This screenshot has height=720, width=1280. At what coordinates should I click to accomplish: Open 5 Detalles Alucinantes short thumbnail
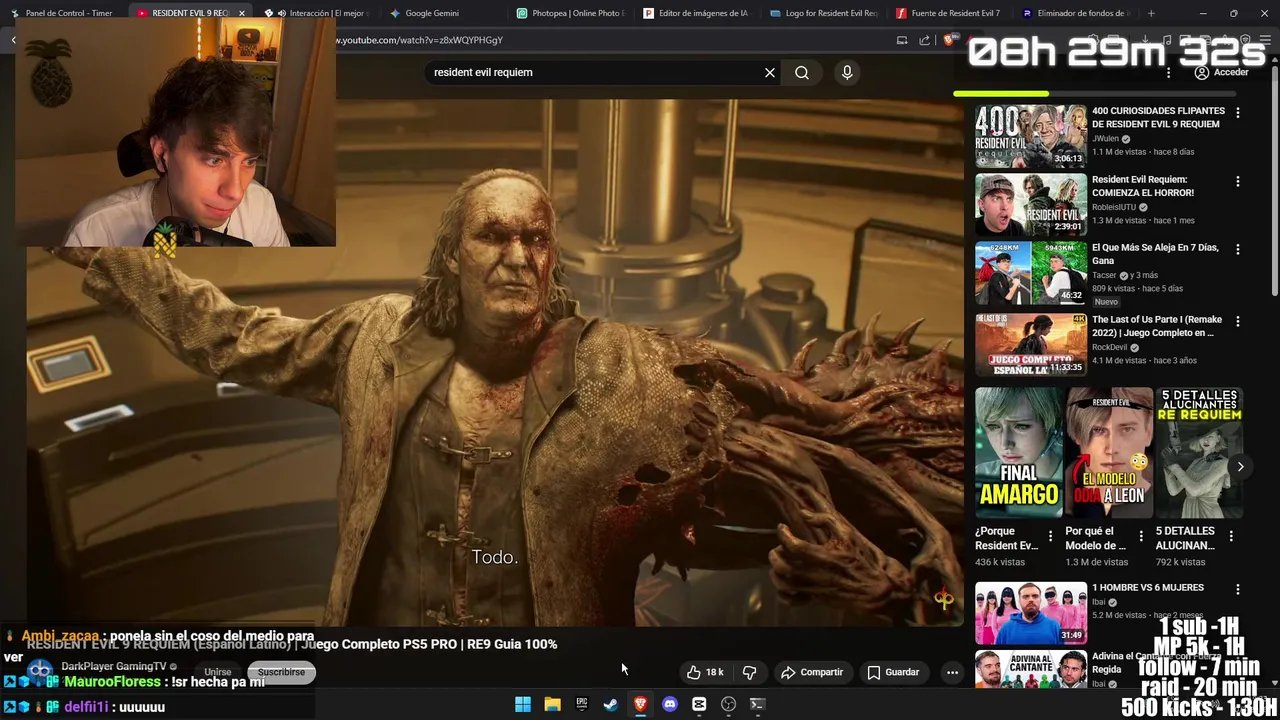coord(1199,452)
